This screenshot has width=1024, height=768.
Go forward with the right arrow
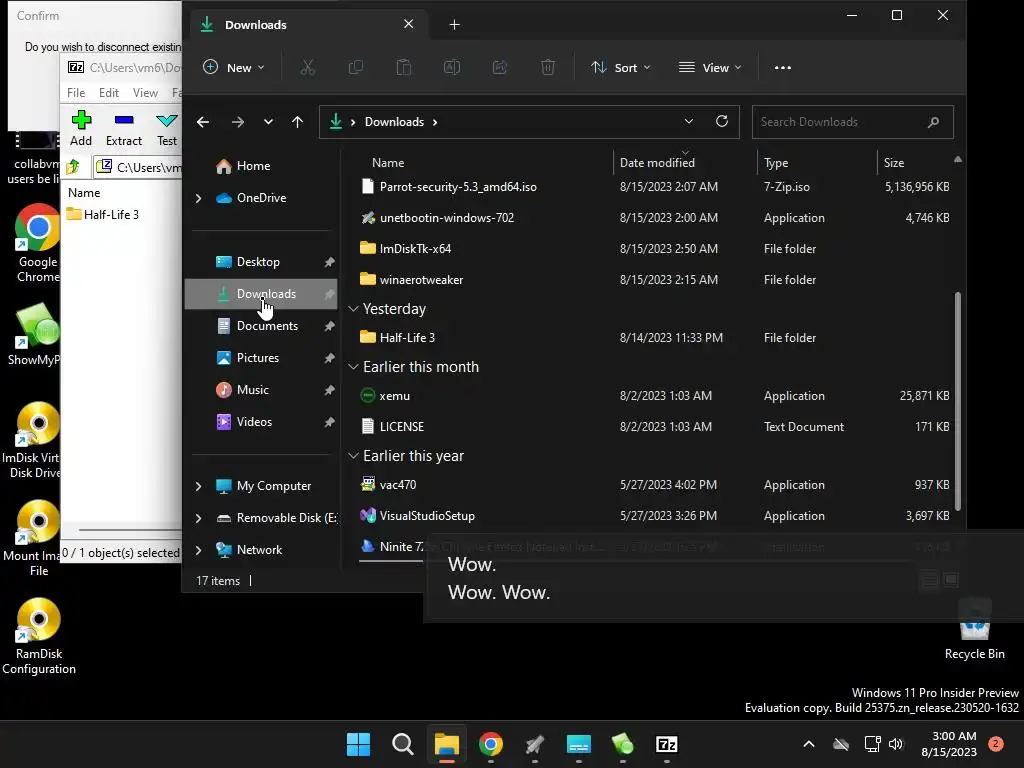[x=238, y=122]
